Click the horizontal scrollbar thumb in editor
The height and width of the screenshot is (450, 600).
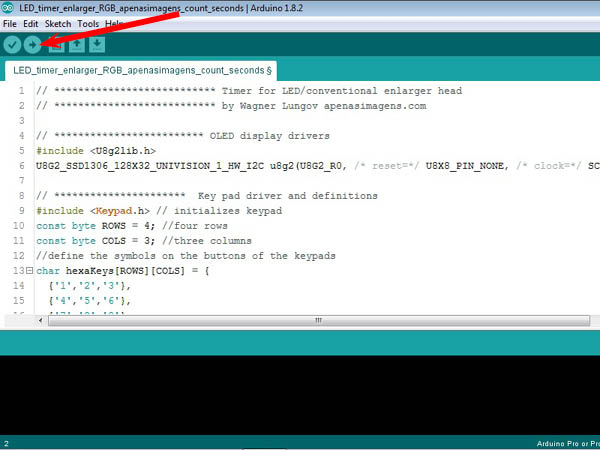click(319, 320)
